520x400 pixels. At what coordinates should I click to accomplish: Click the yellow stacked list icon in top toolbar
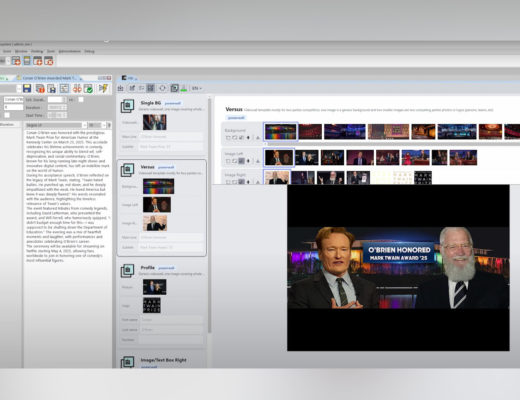tap(27, 61)
